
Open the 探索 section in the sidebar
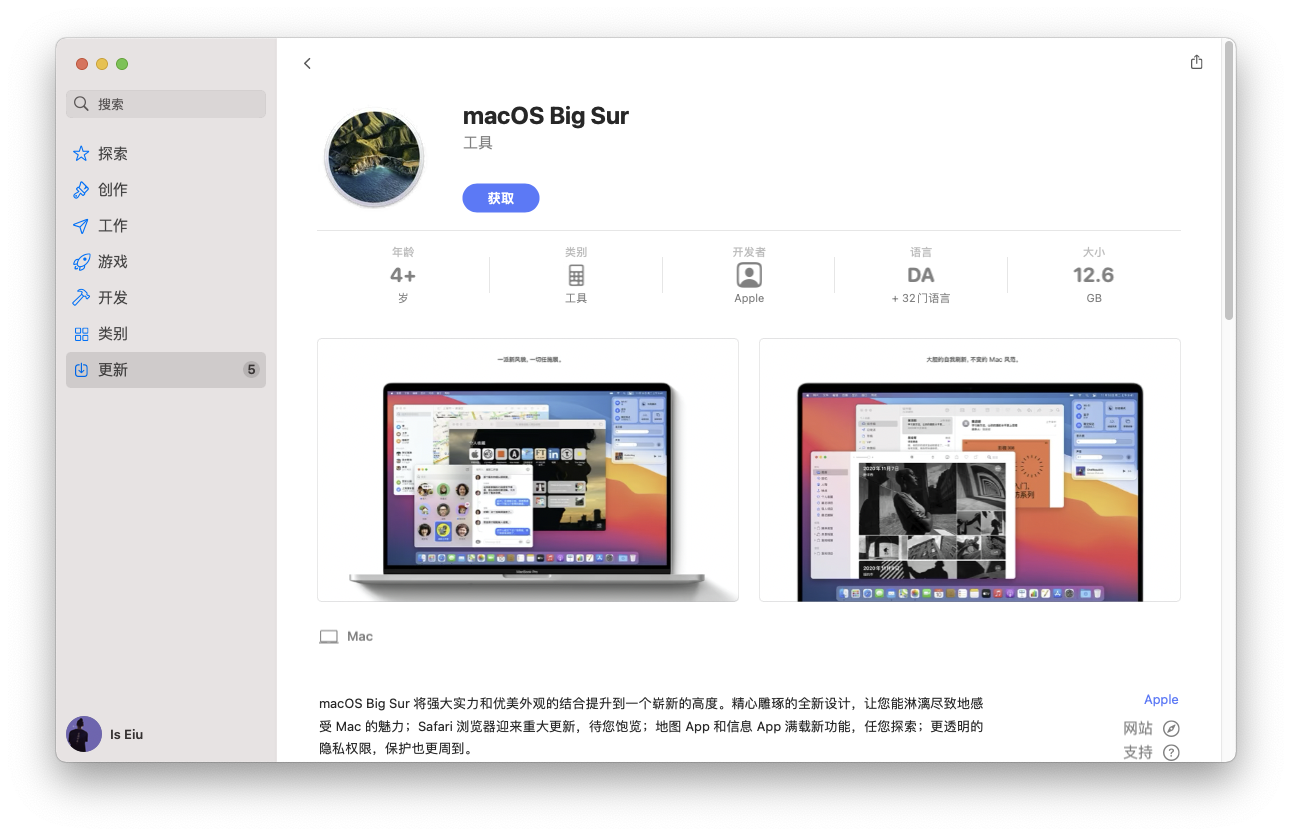(166, 154)
